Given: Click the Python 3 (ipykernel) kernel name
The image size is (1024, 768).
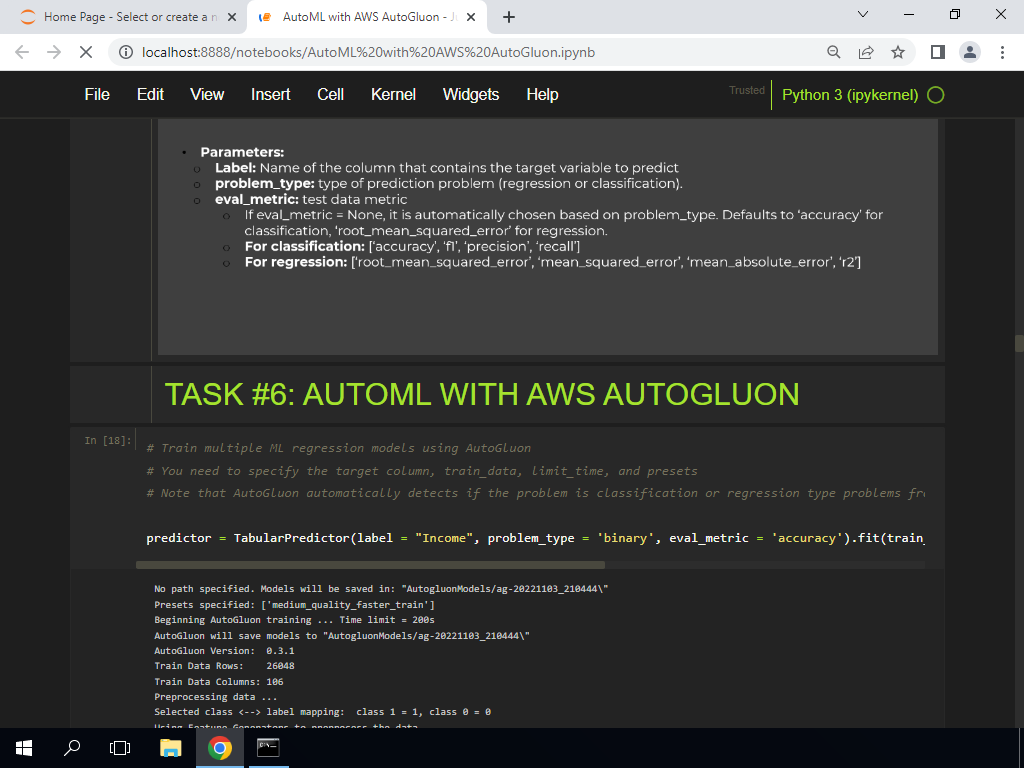Looking at the screenshot, I should [850, 95].
